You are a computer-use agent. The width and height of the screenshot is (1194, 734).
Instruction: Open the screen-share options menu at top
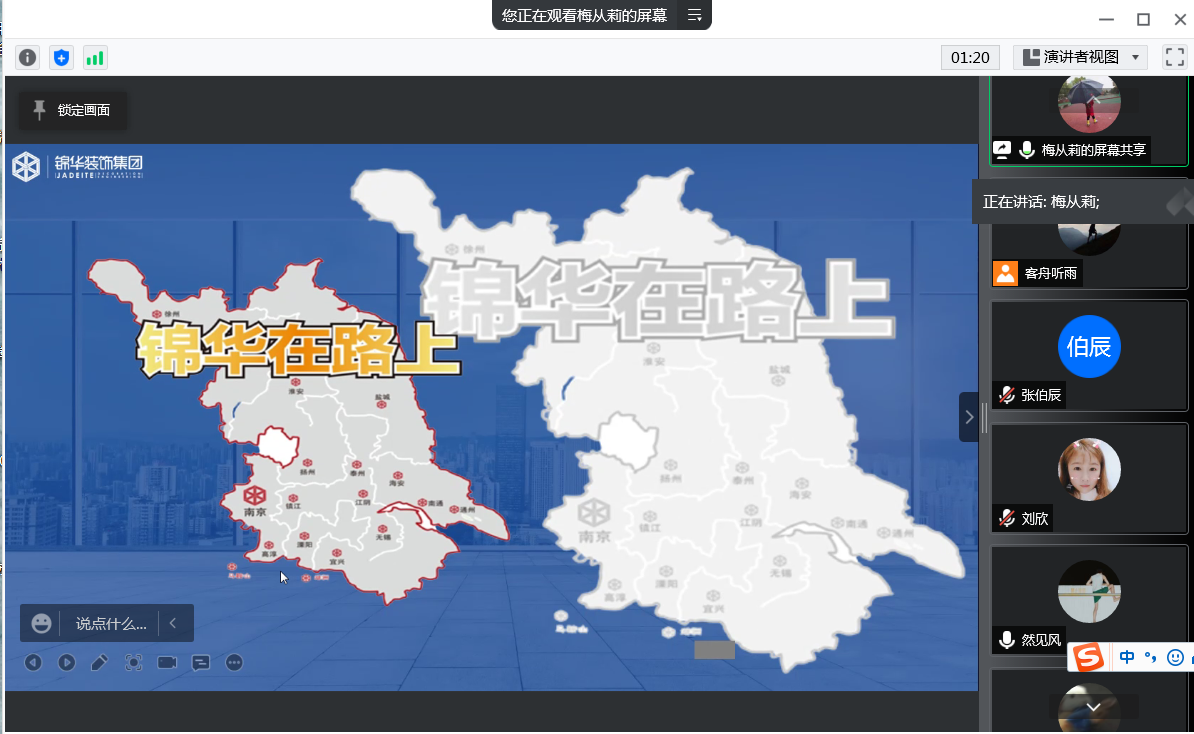click(x=694, y=15)
